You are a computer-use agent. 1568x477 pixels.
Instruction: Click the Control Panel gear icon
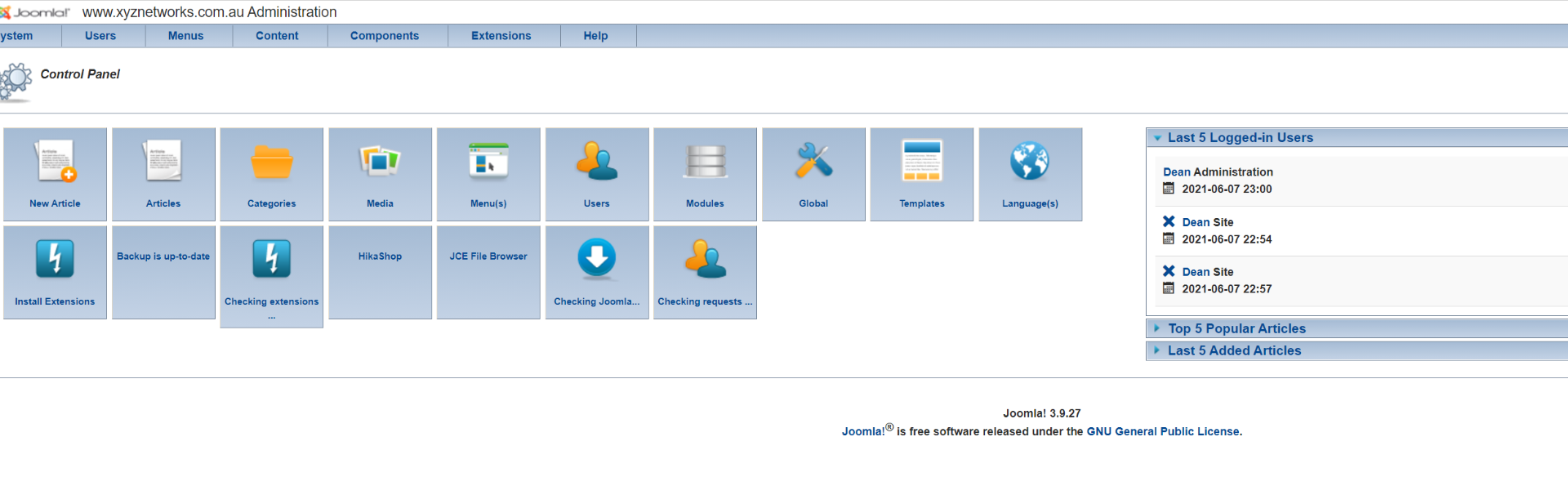(x=16, y=82)
